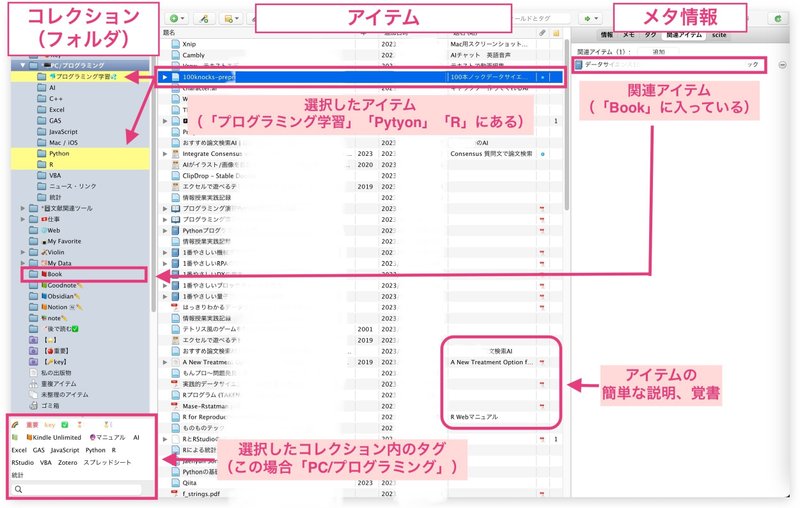This screenshot has height=508, width=800.
Task: Click the book icon of Pythonプログ row
Action: point(175,231)
